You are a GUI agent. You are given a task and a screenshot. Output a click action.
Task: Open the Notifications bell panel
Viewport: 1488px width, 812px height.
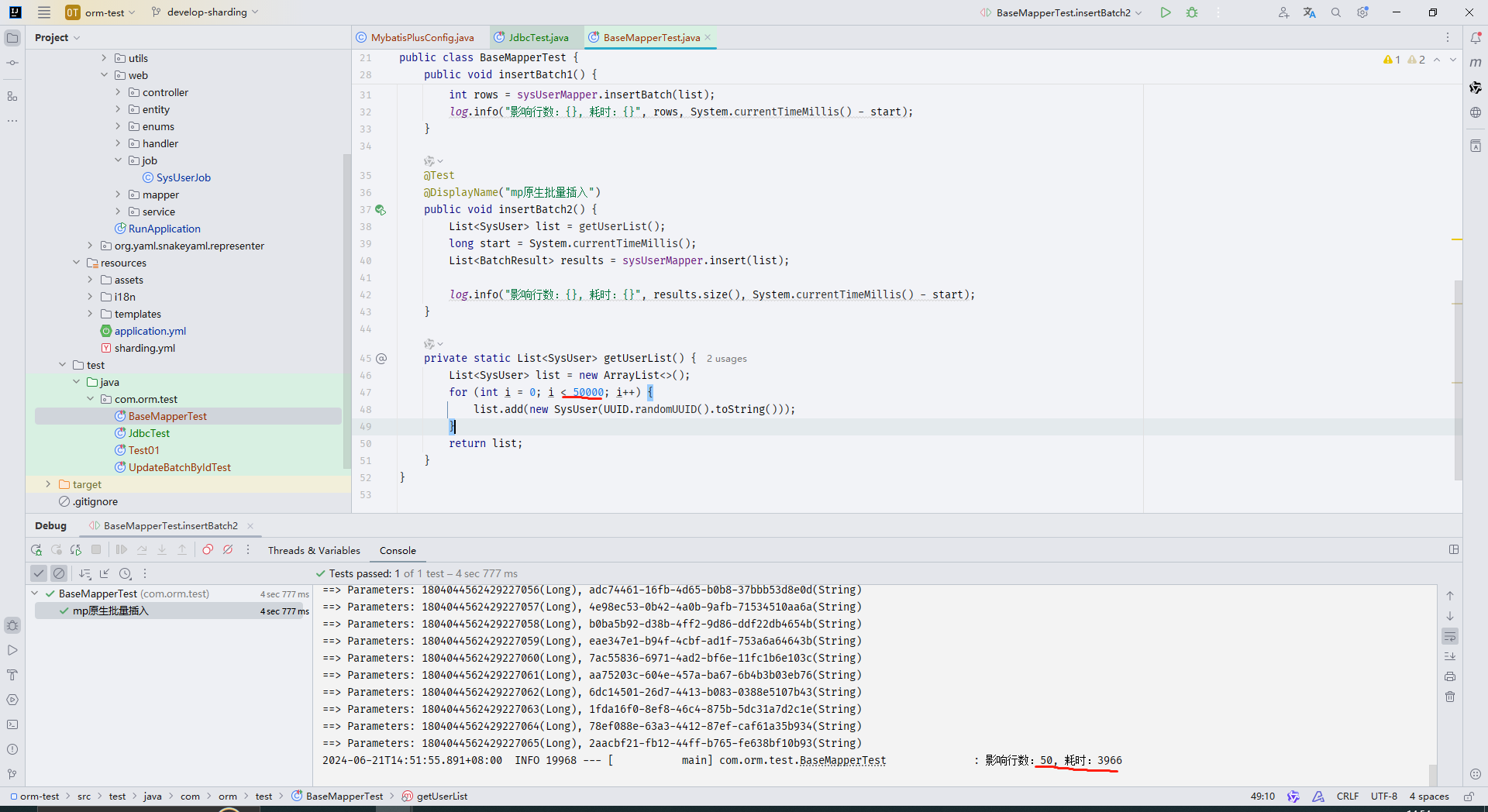click(1476, 37)
